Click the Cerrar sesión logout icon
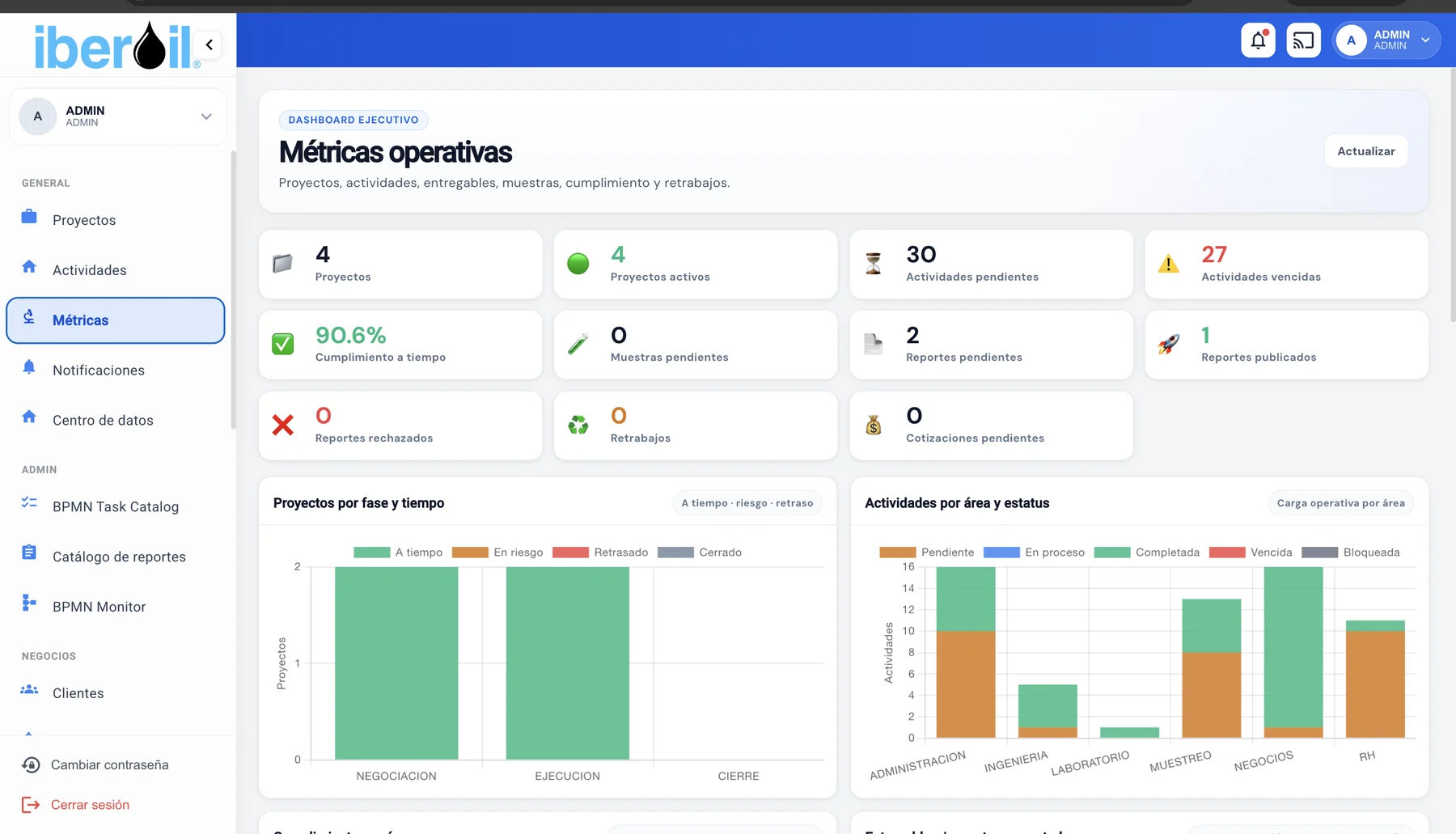This screenshot has width=1456, height=834. point(31,805)
